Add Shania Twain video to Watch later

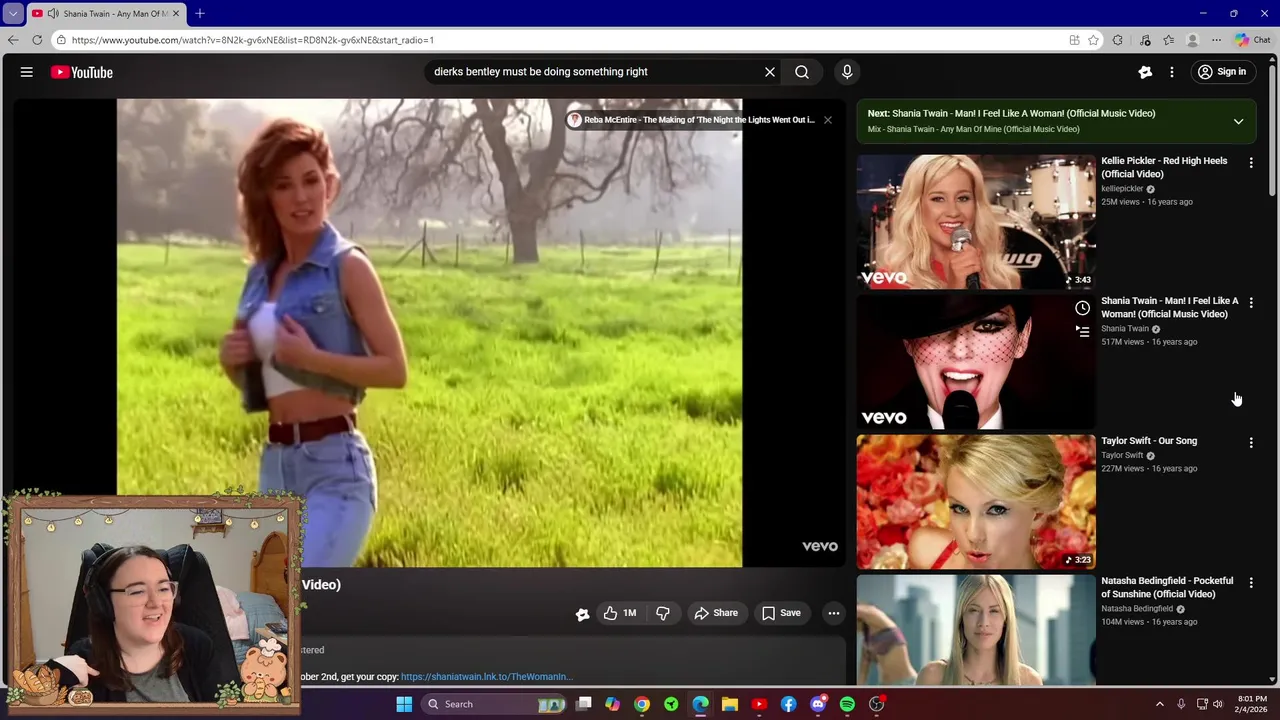[x=1082, y=308]
